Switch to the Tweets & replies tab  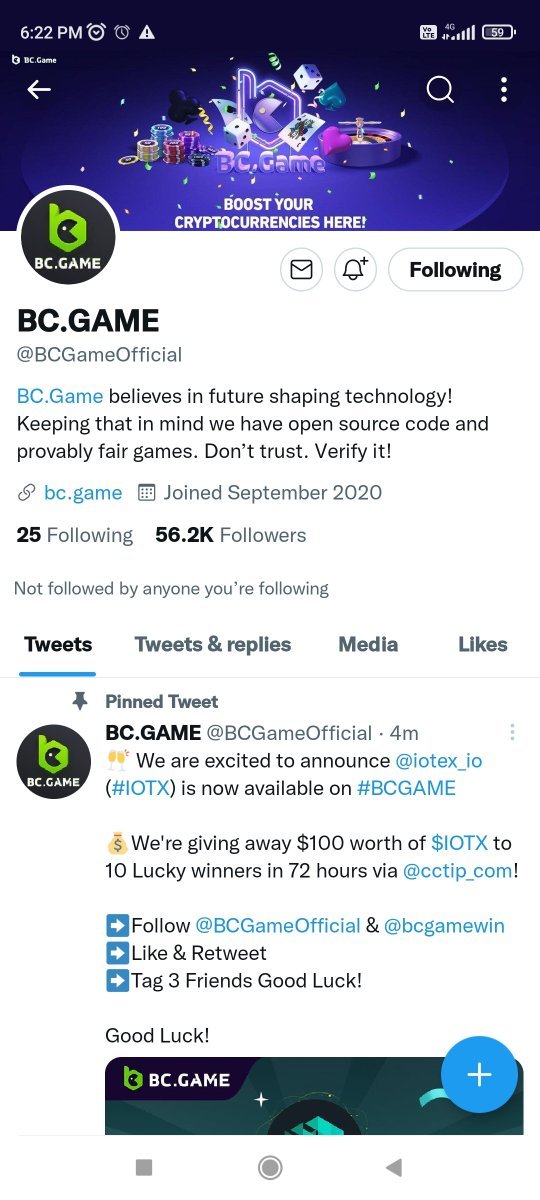(x=213, y=645)
